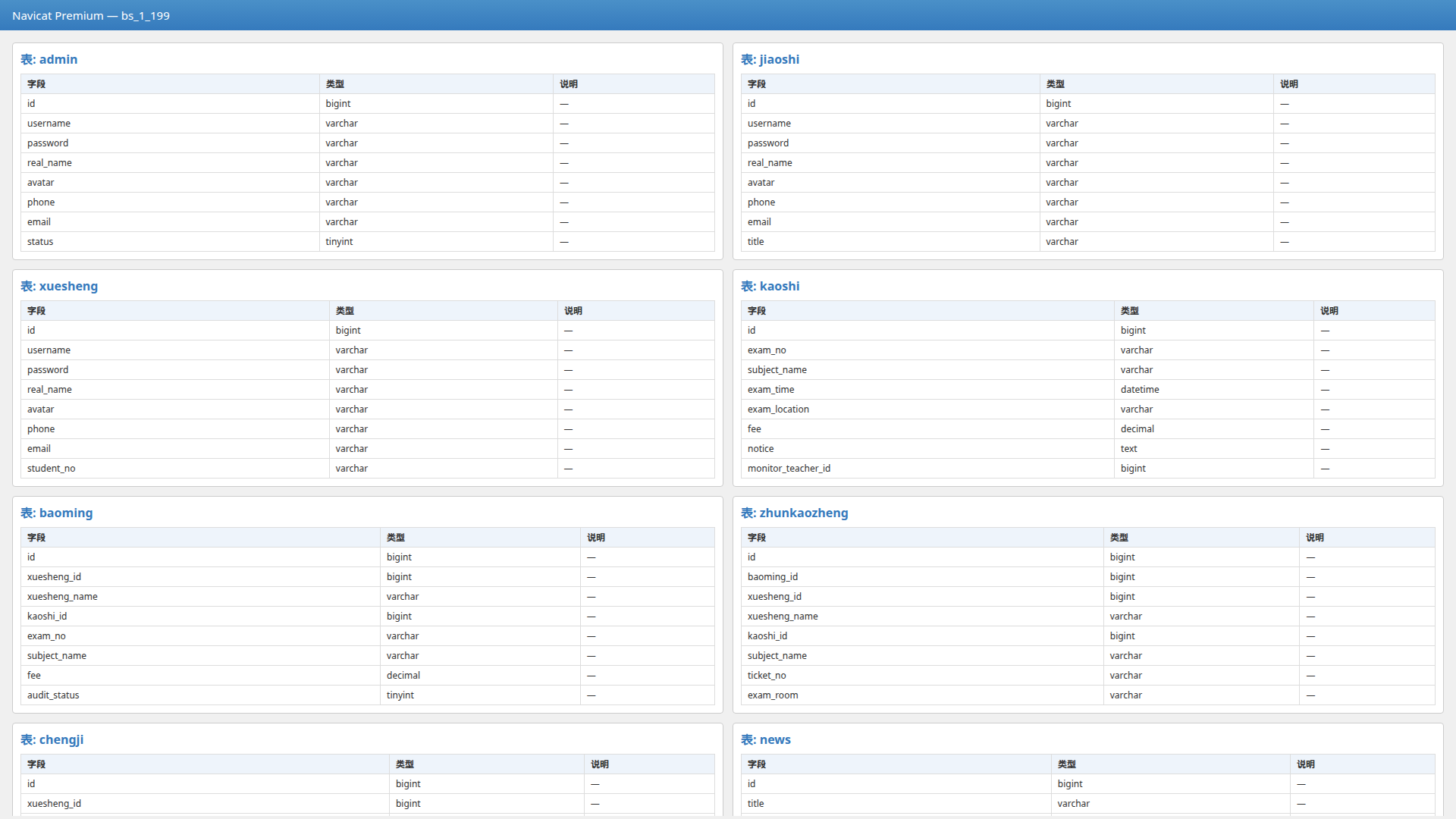Click the 'baoming_id' field in zhunkaozheng table

pyautogui.click(x=773, y=577)
